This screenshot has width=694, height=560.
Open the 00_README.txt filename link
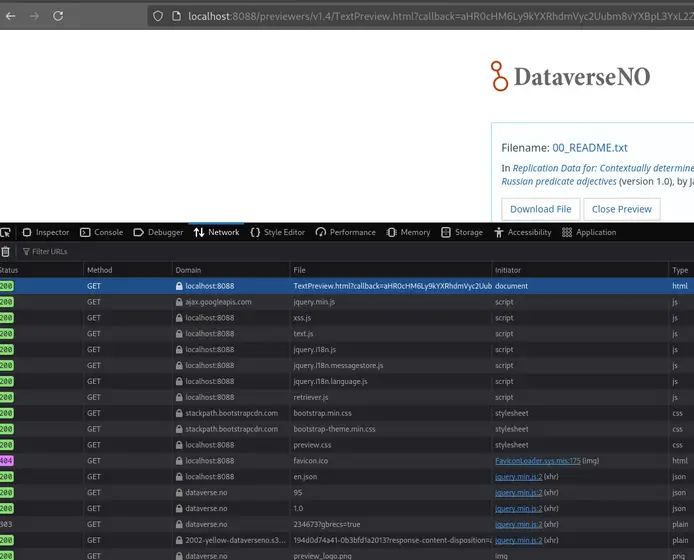[x=590, y=148]
